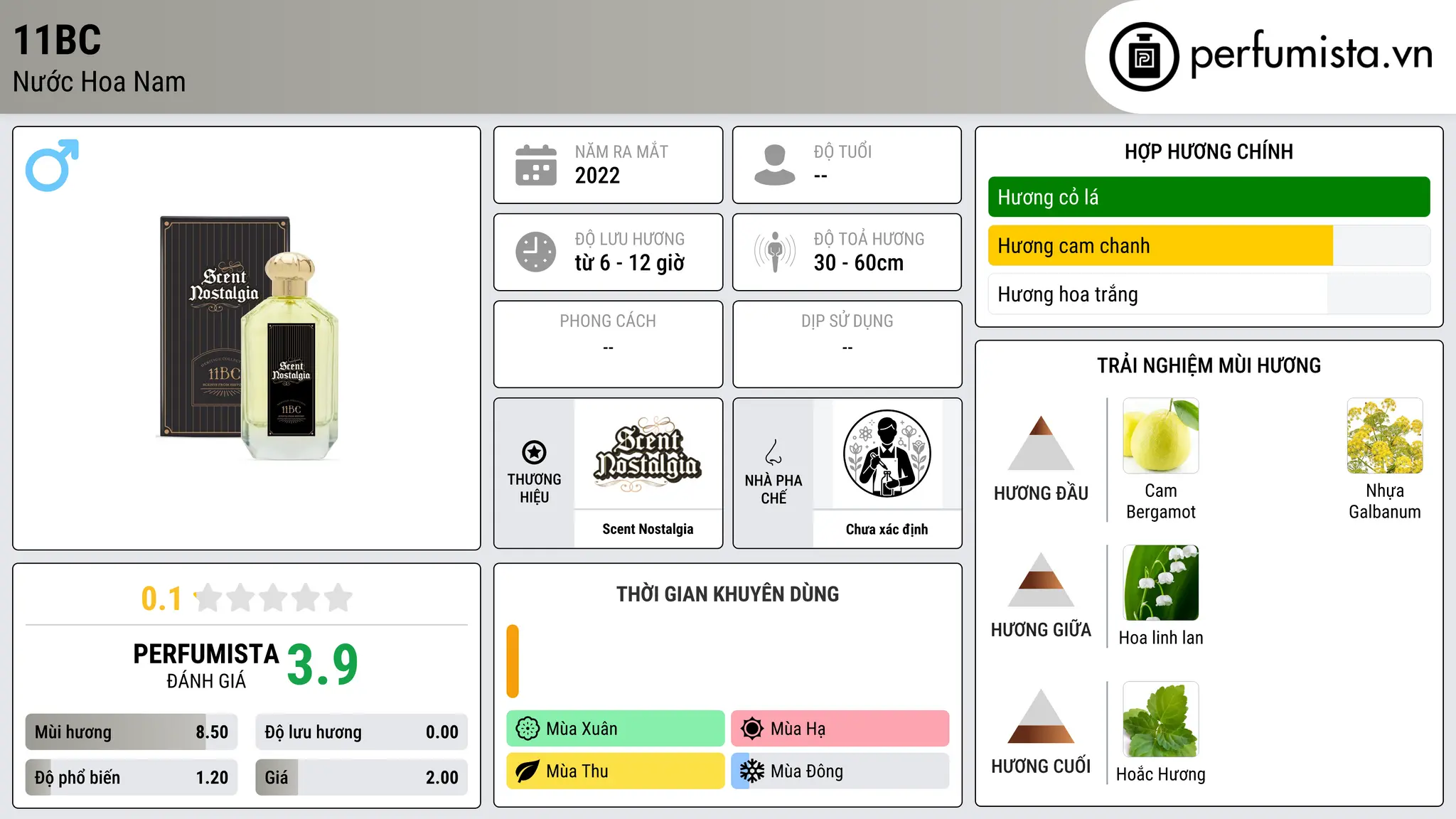Open the Scent Nostalgia brand logo
This screenshot has width=1456, height=819.
[648, 455]
